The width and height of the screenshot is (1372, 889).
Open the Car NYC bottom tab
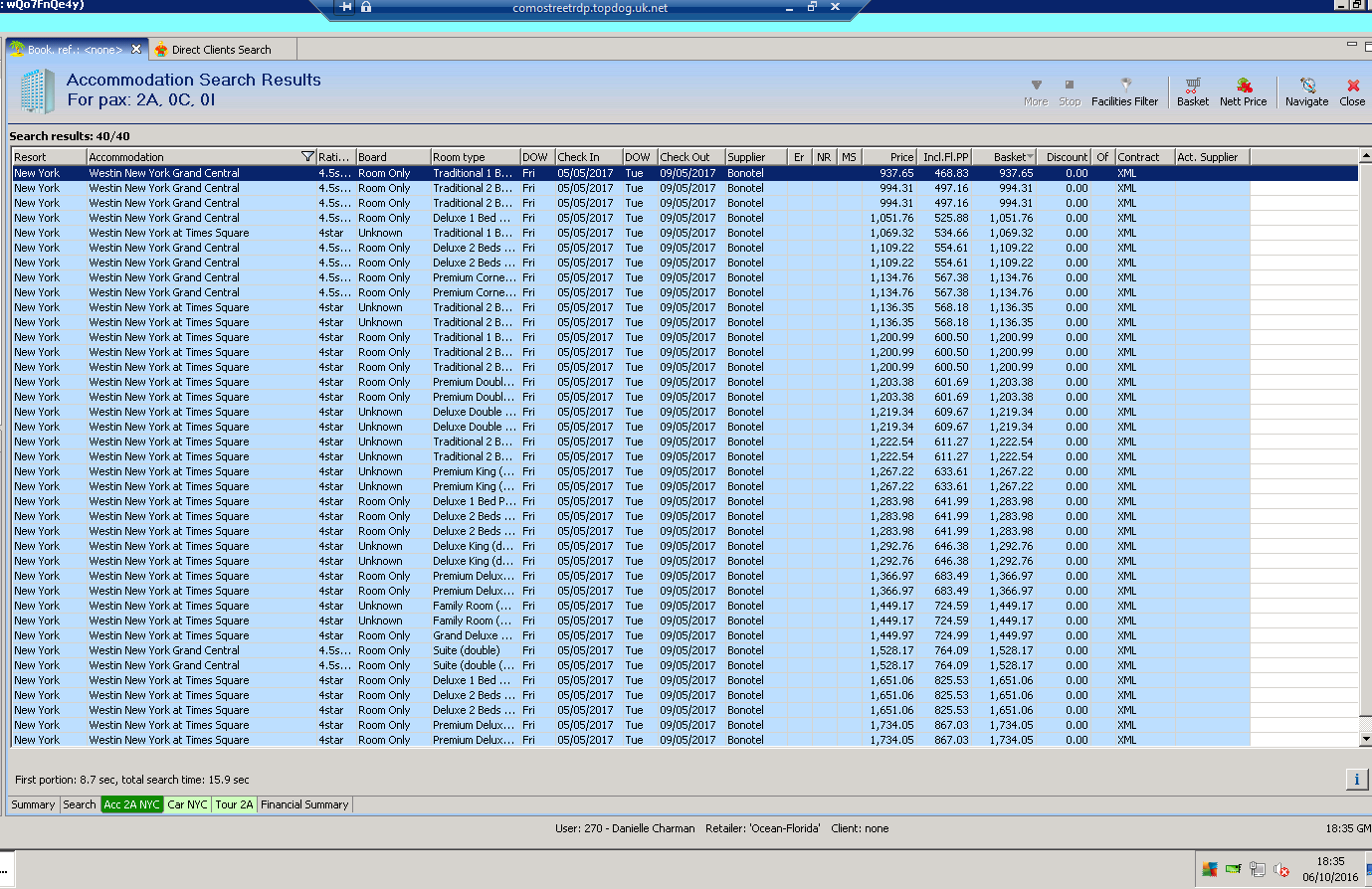188,804
